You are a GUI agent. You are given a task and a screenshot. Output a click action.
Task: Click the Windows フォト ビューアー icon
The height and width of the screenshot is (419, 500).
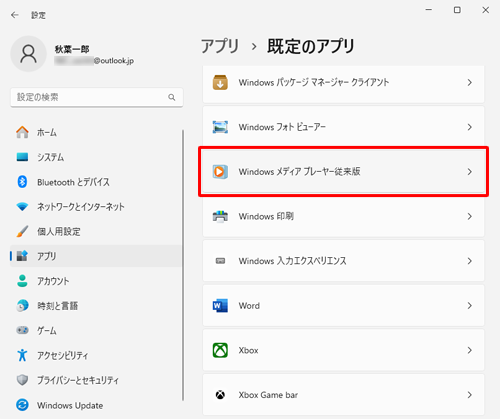click(220, 127)
